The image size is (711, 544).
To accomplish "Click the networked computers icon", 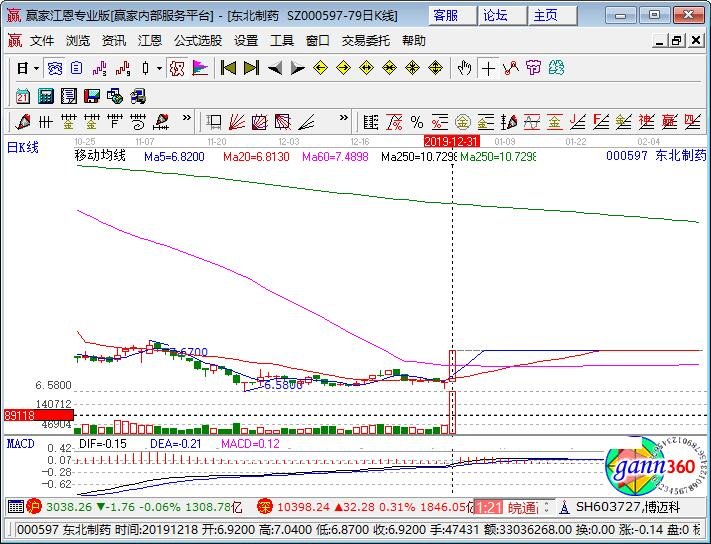I will [138, 96].
